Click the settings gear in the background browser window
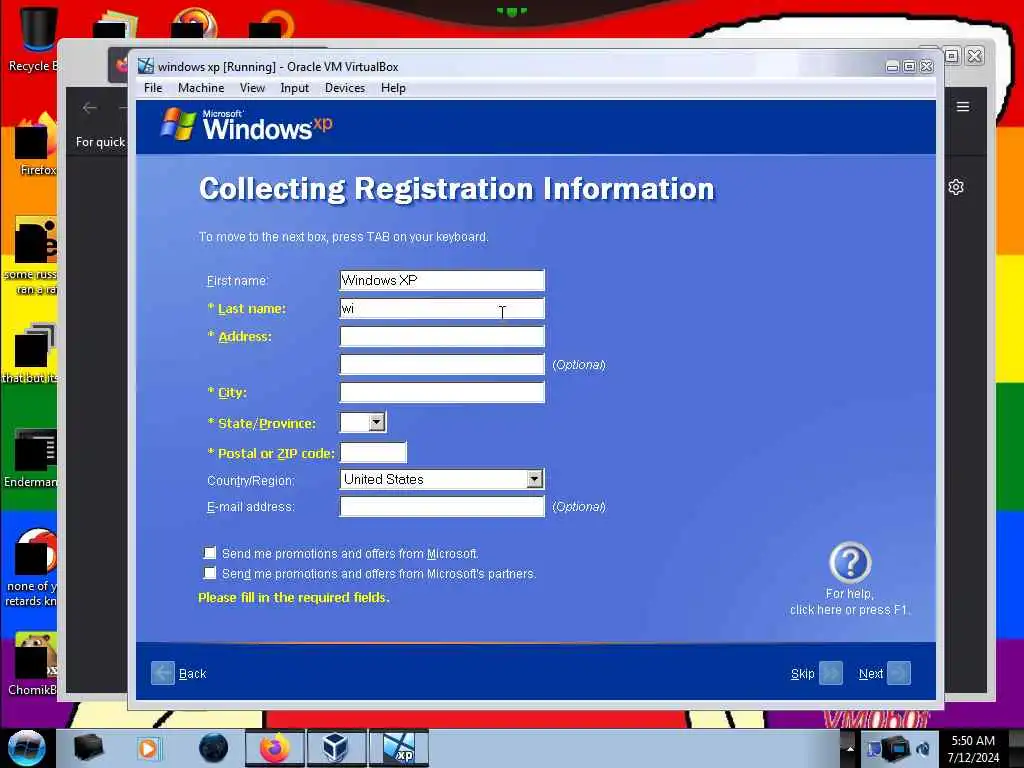Image resolution: width=1024 pixels, height=768 pixels. tap(956, 187)
